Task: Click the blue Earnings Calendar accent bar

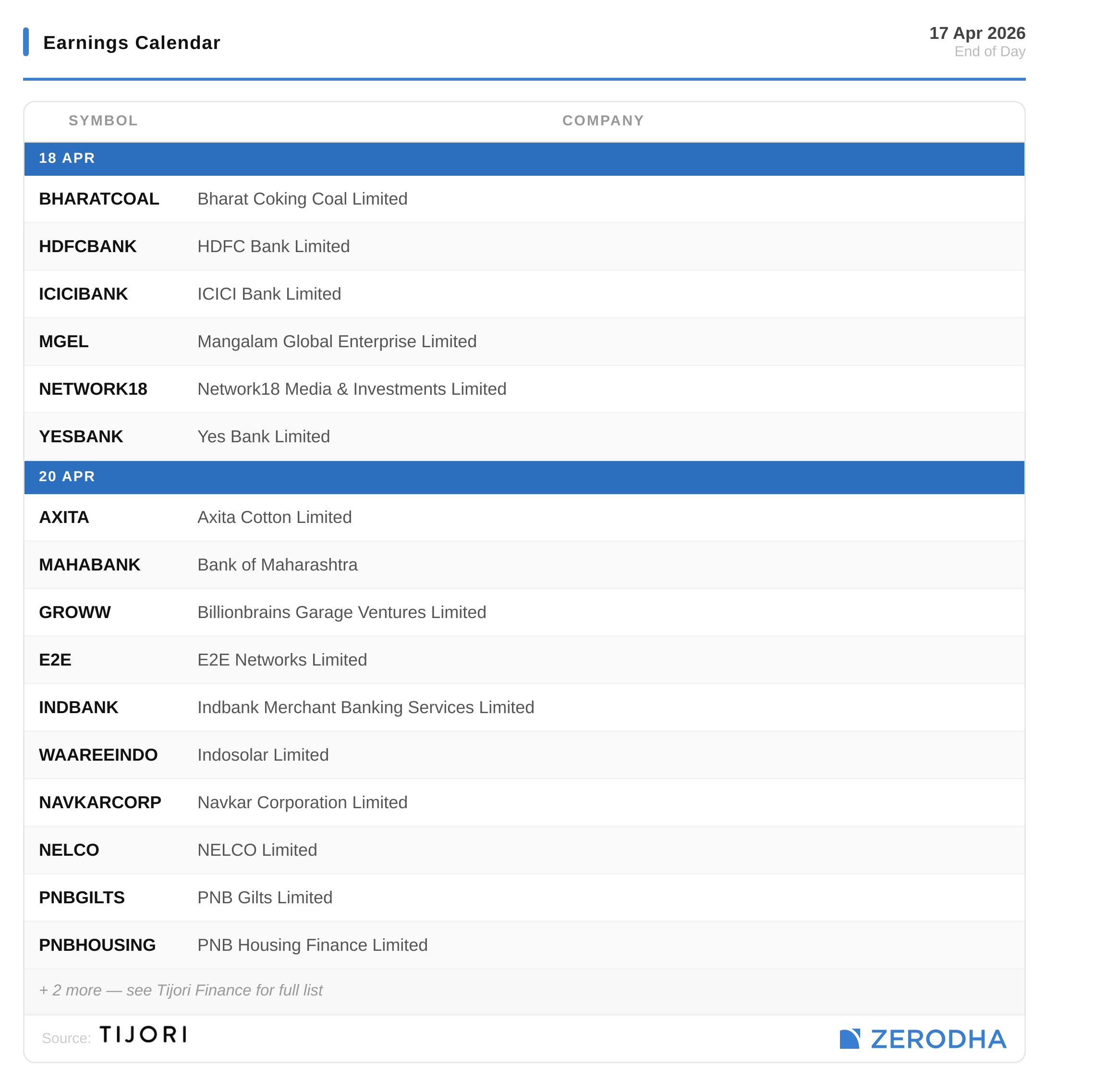Action: point(26,42)
